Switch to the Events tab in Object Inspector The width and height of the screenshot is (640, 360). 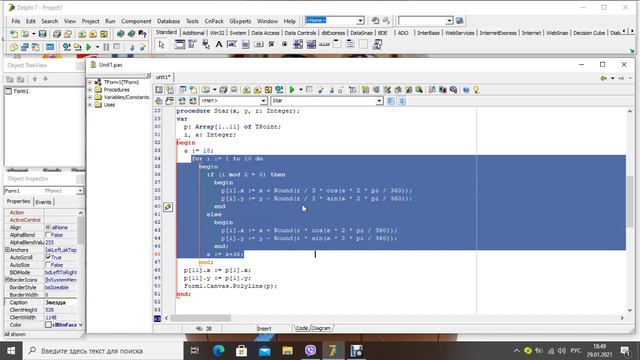click(x=43, y=202)
